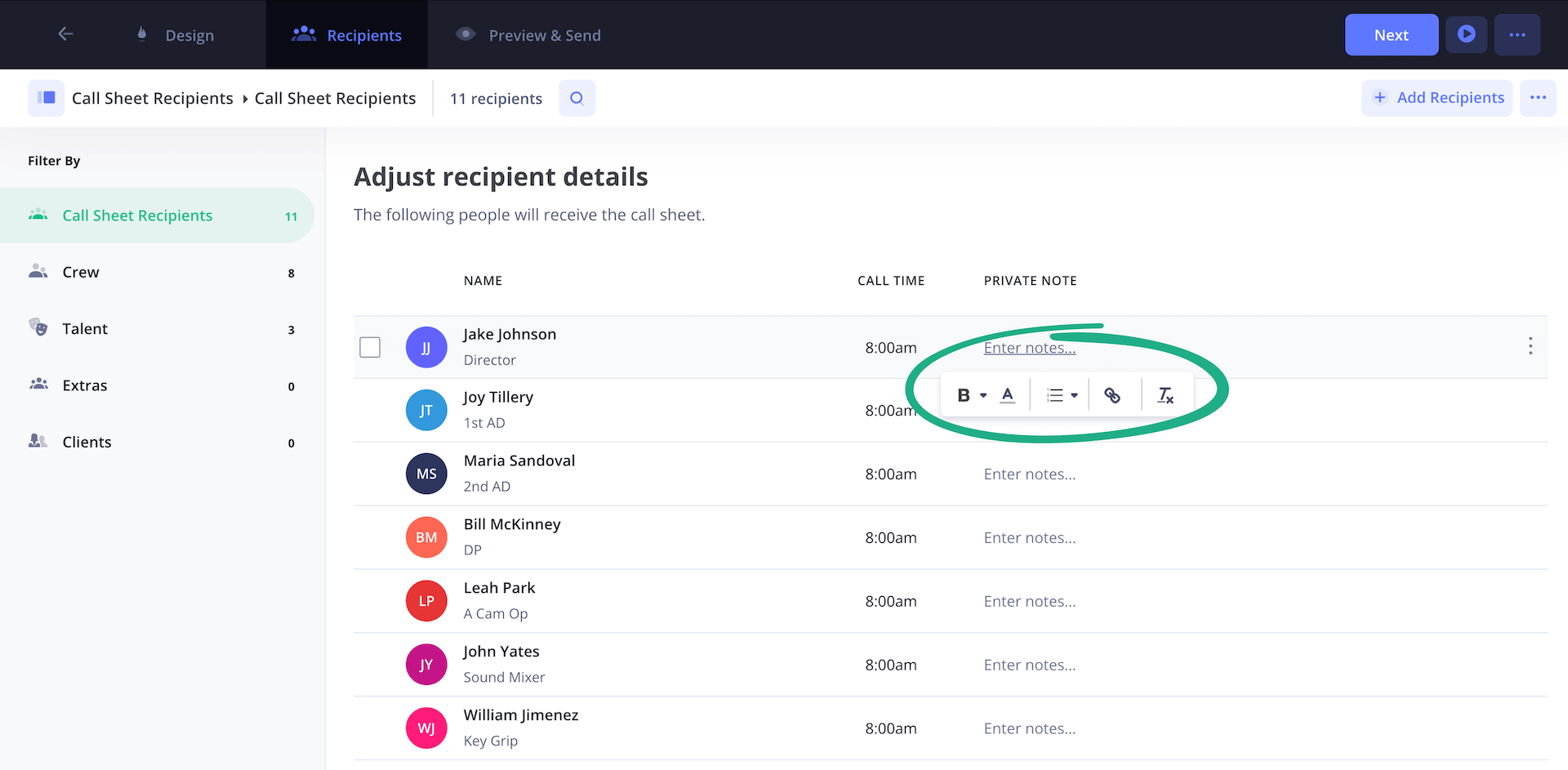Filter by Crew group

click(81, 273)
